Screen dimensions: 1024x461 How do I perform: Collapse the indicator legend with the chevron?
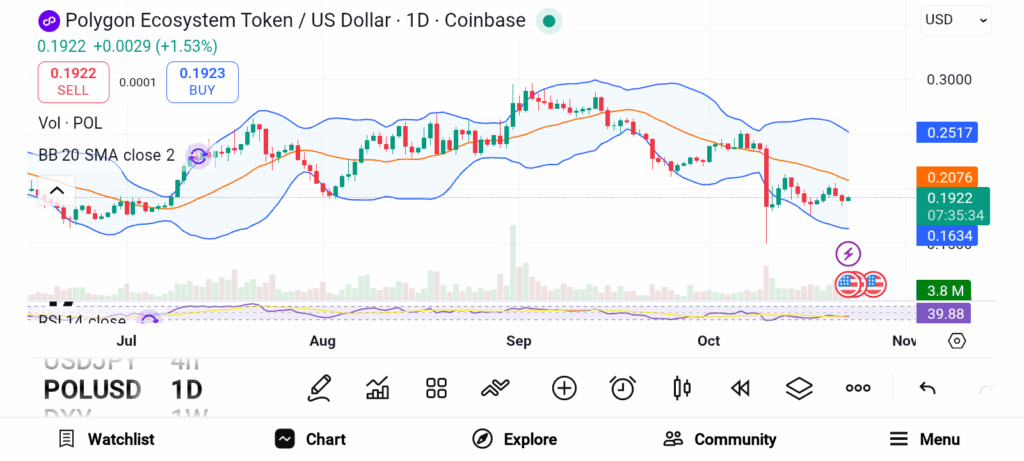coord(56,191)
